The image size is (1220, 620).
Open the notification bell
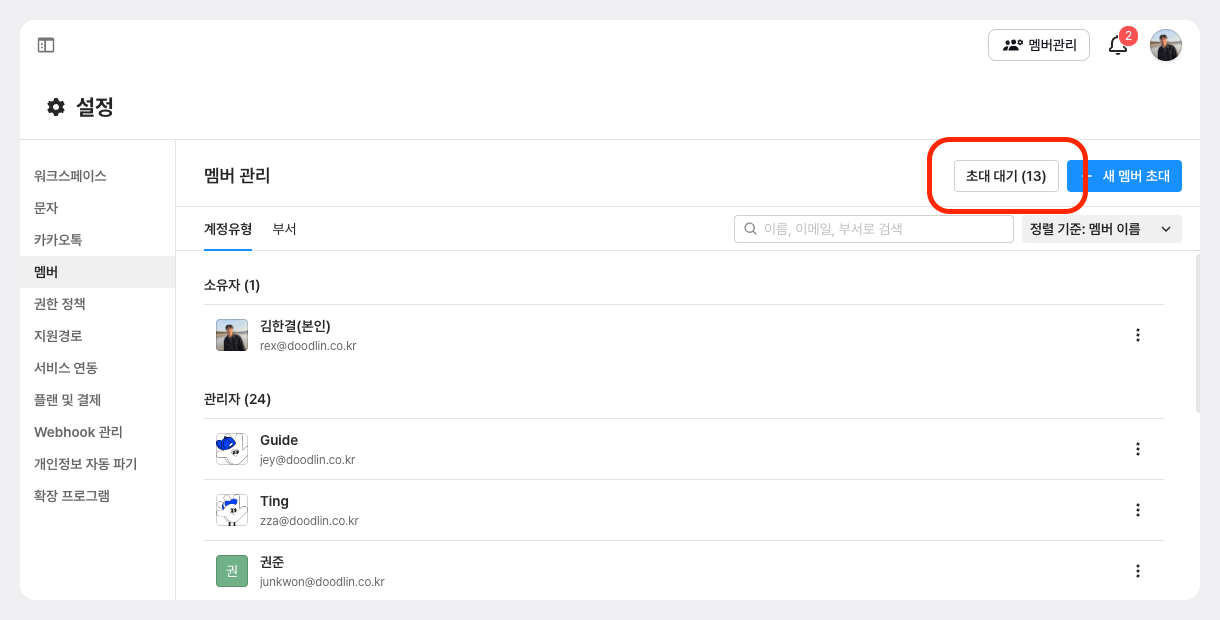1118,45
